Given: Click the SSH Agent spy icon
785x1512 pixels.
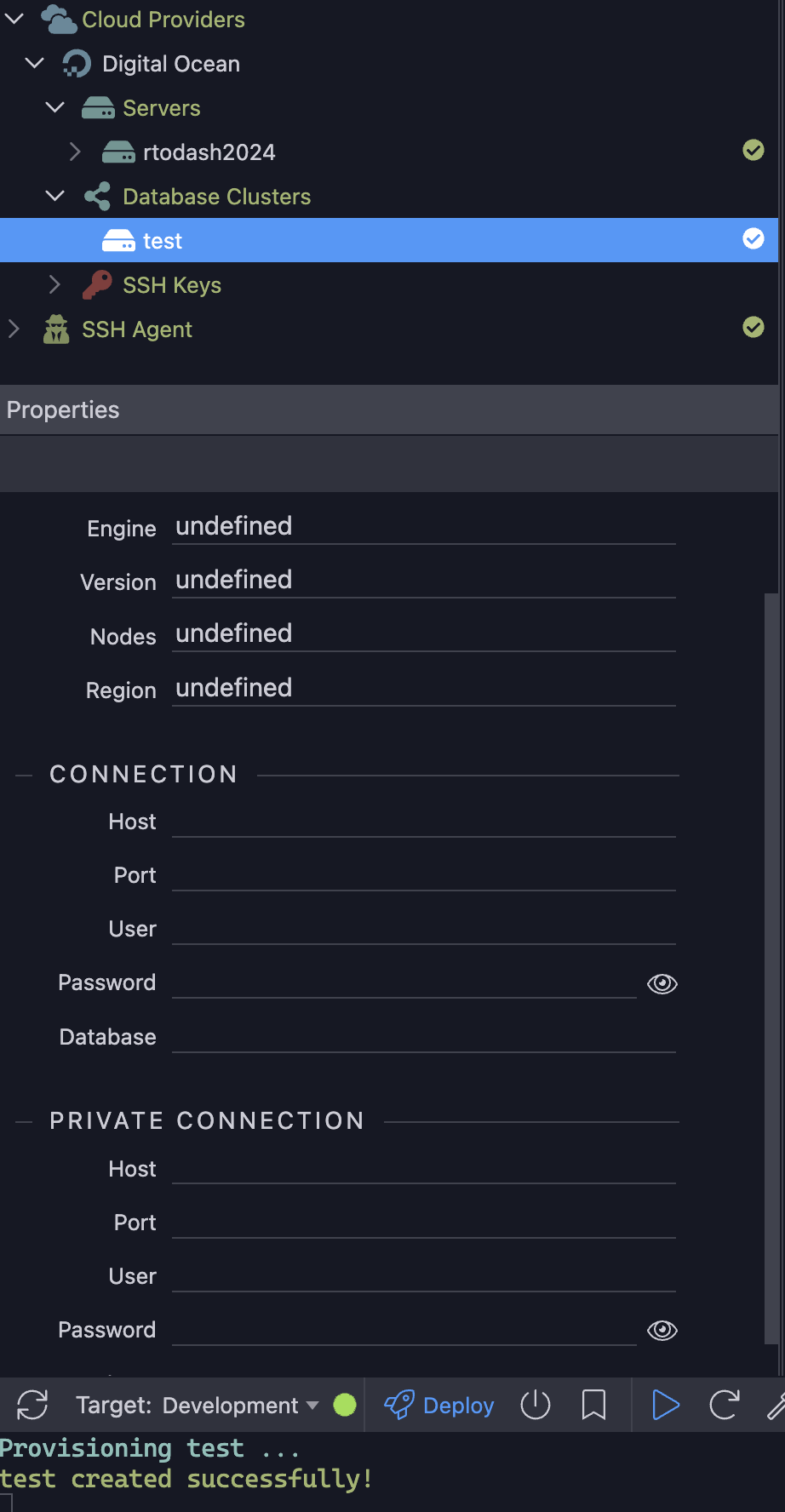Looking at the screenshot, I should click(56, 329).
